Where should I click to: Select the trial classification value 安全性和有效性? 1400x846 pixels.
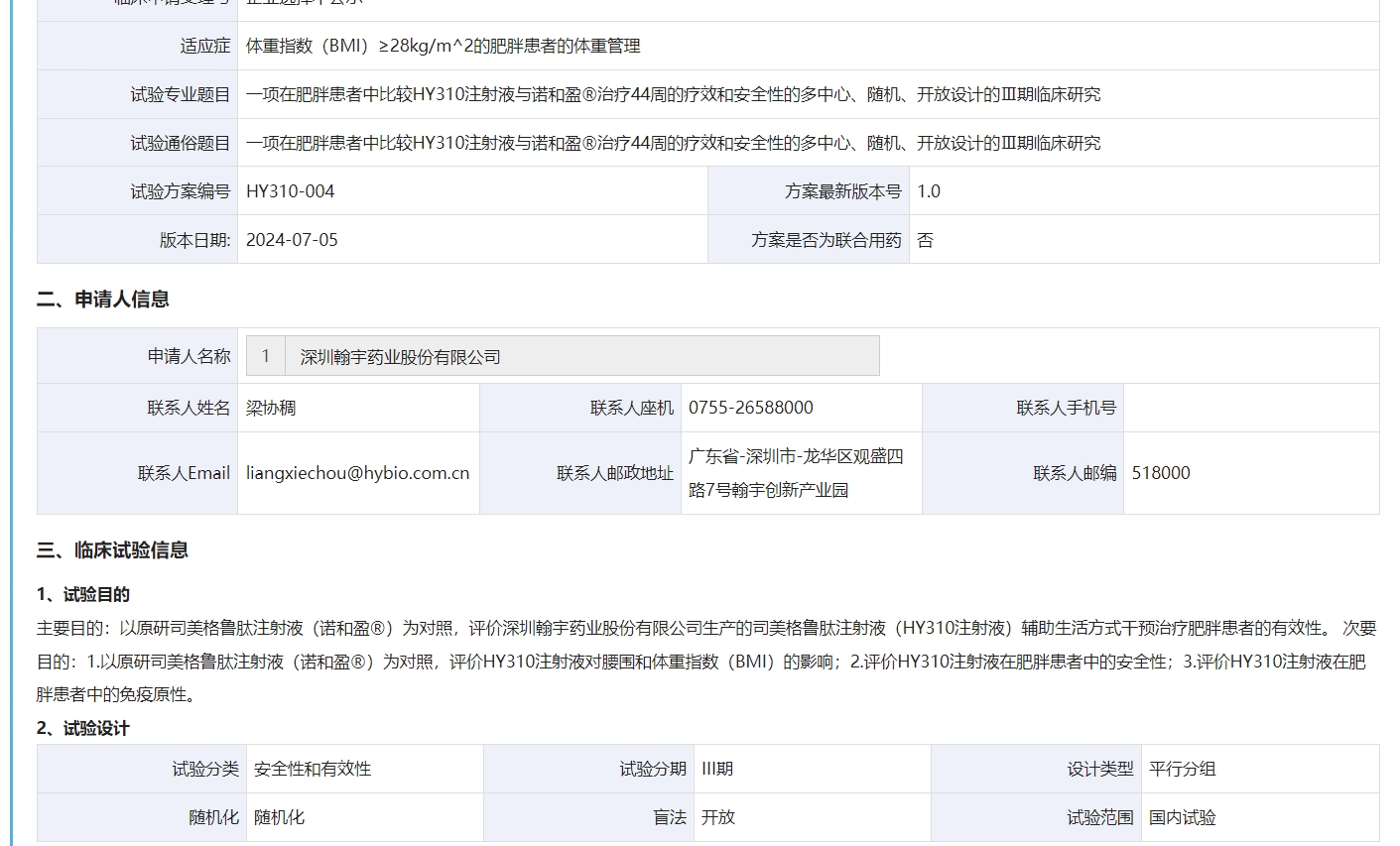pos(313,769)
